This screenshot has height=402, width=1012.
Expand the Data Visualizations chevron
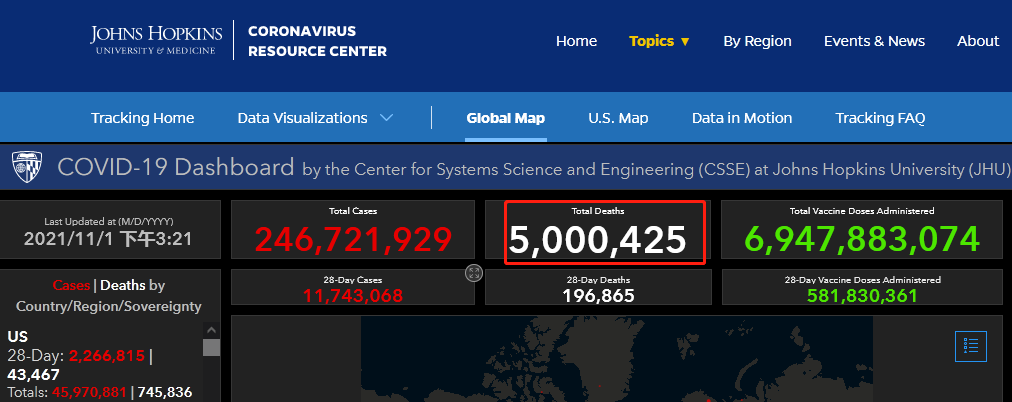point(387,118)
